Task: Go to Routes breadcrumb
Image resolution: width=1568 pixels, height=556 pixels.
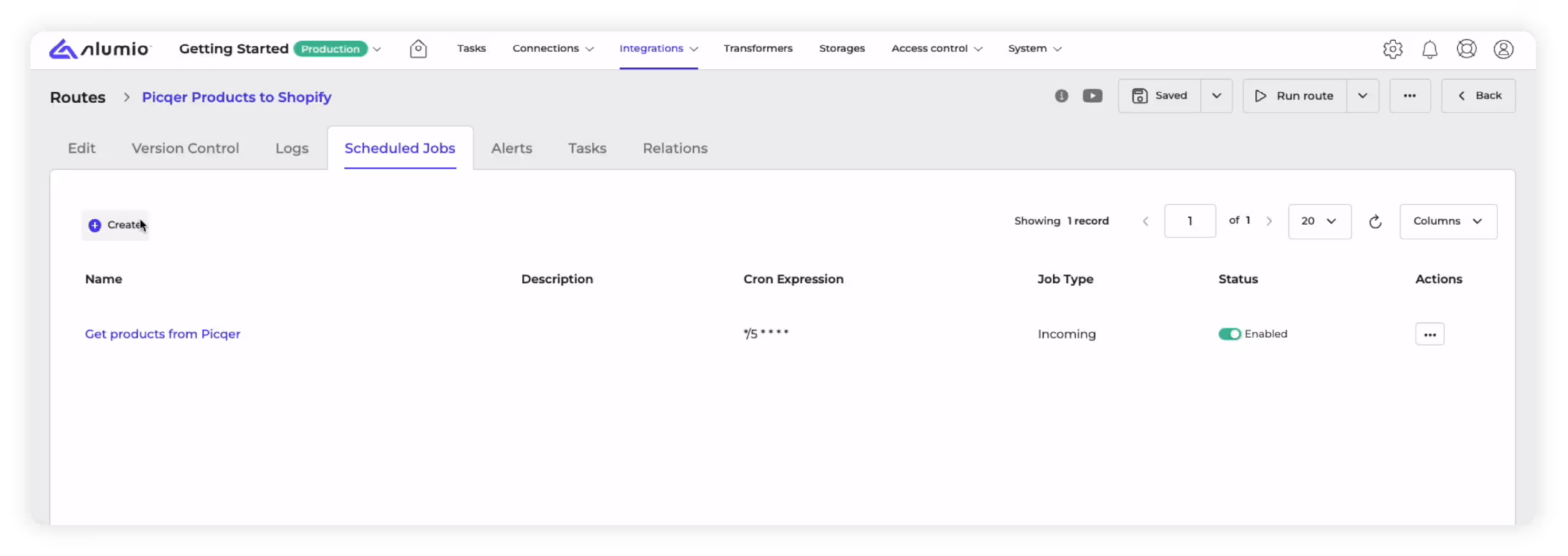Action: pyautogui.click(x=77, y=97)
